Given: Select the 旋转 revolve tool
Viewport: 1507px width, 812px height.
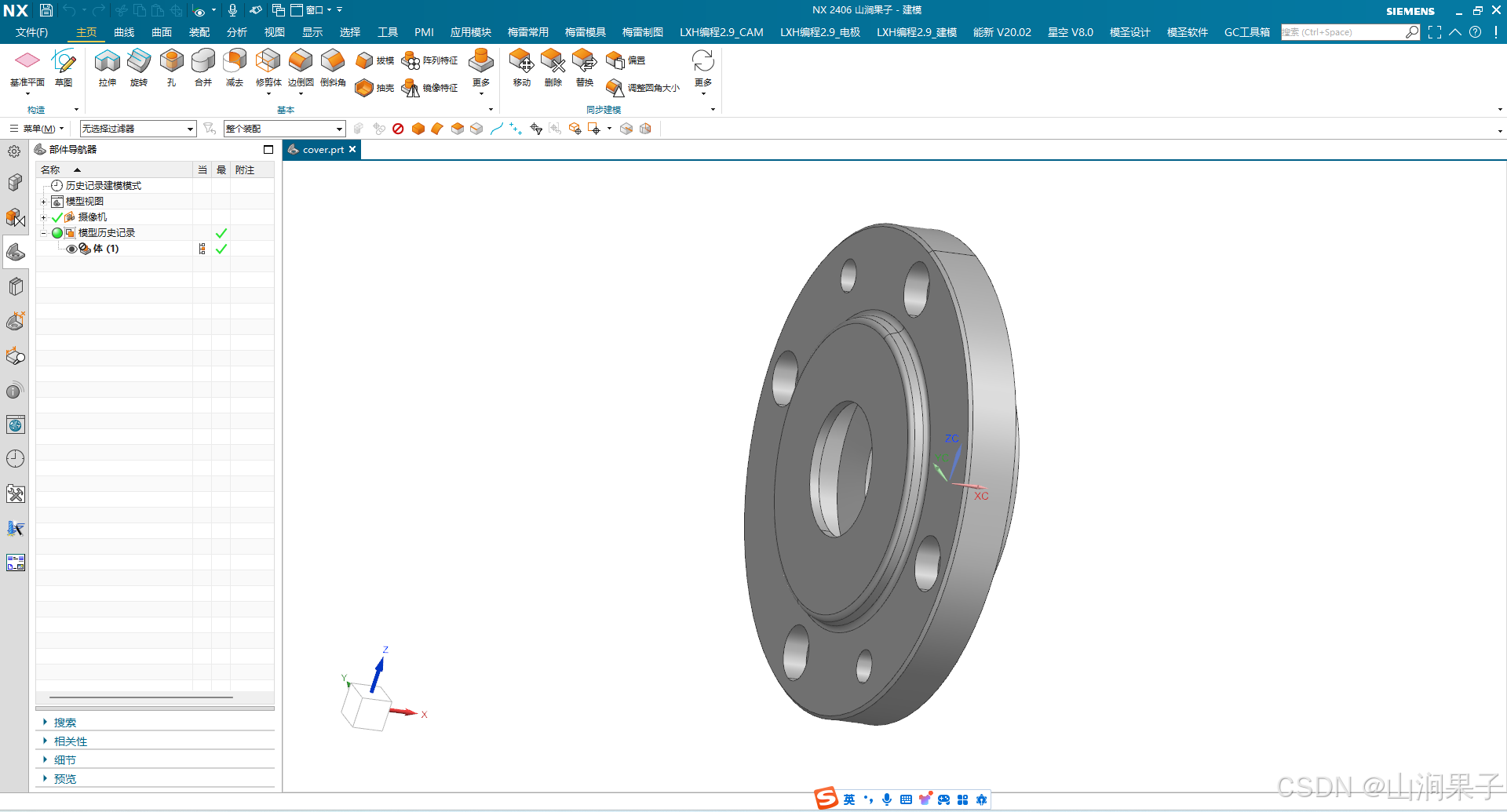Looking at the screenshot, I should click(139, 68).
